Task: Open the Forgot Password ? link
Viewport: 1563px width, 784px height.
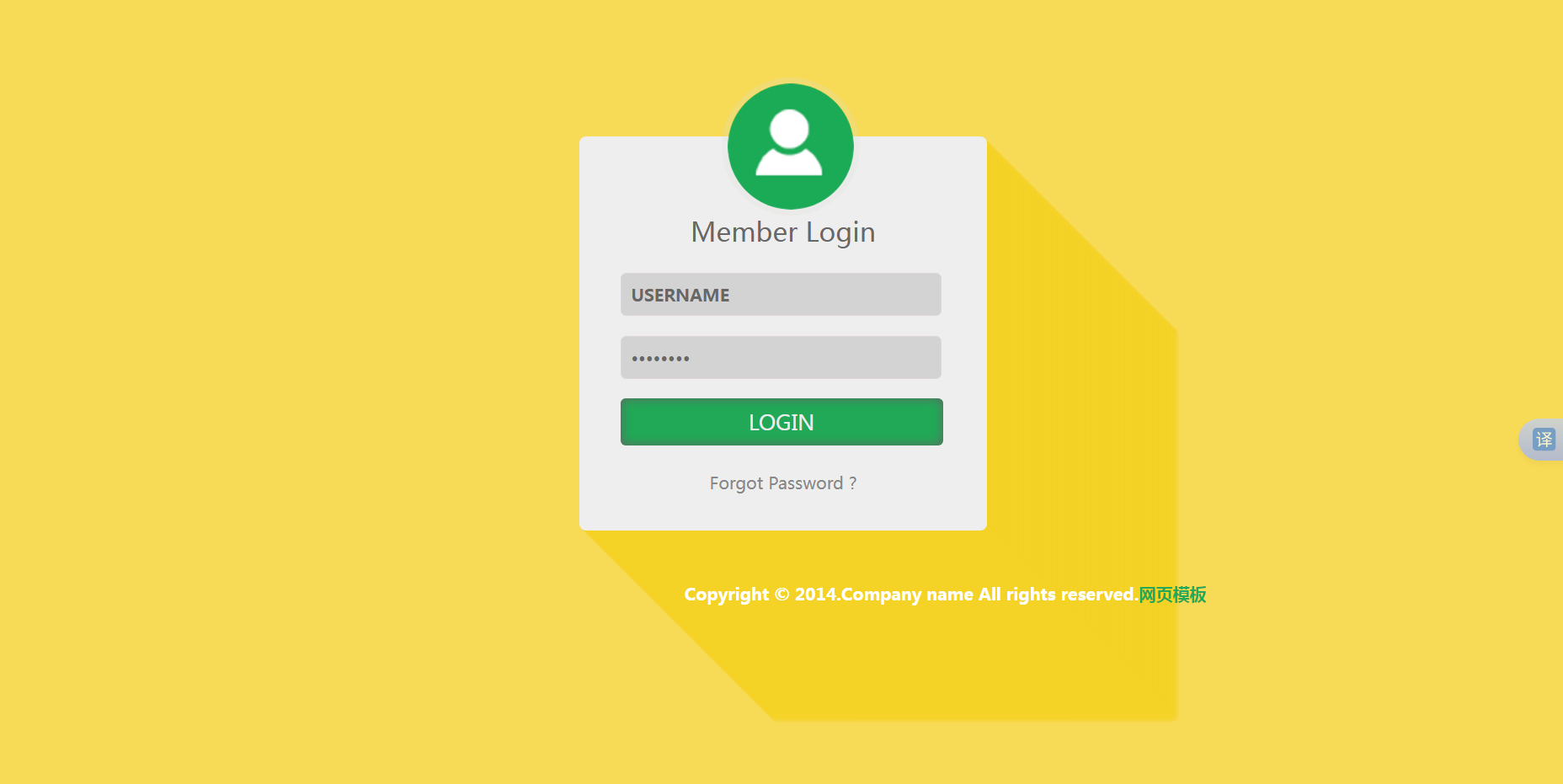Action: coord(783,483)
